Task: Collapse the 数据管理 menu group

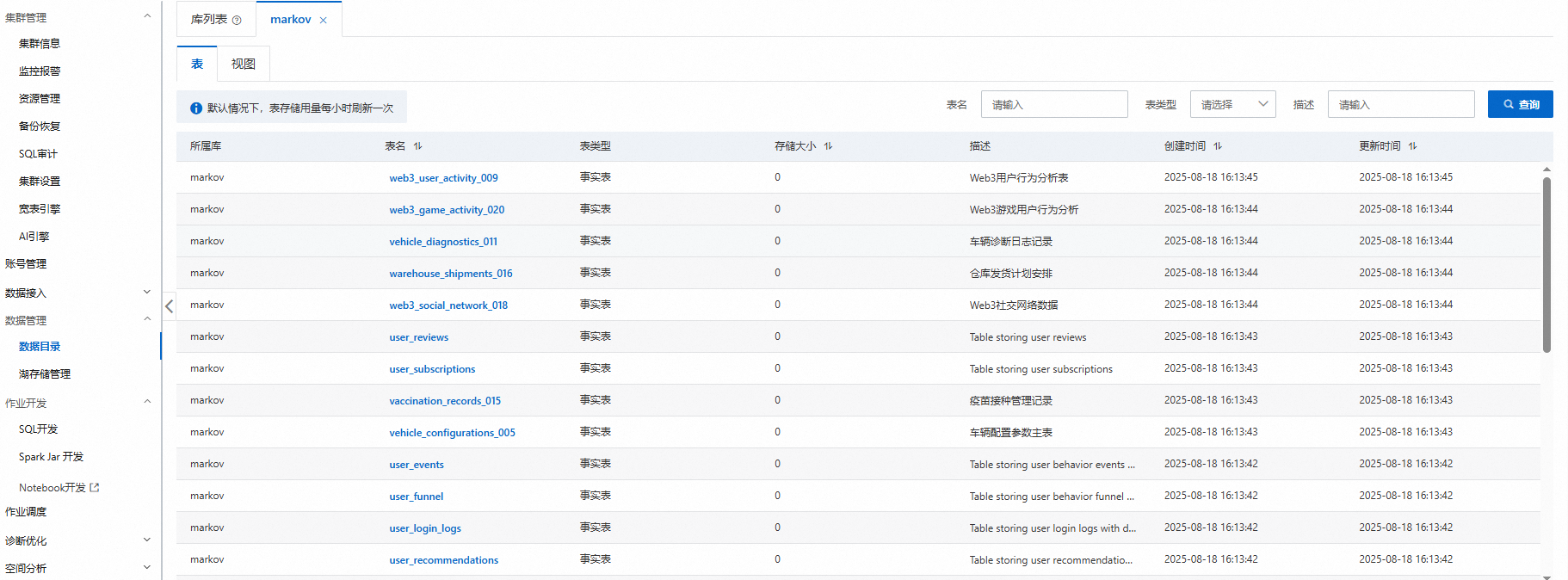Action: (147, 319)
